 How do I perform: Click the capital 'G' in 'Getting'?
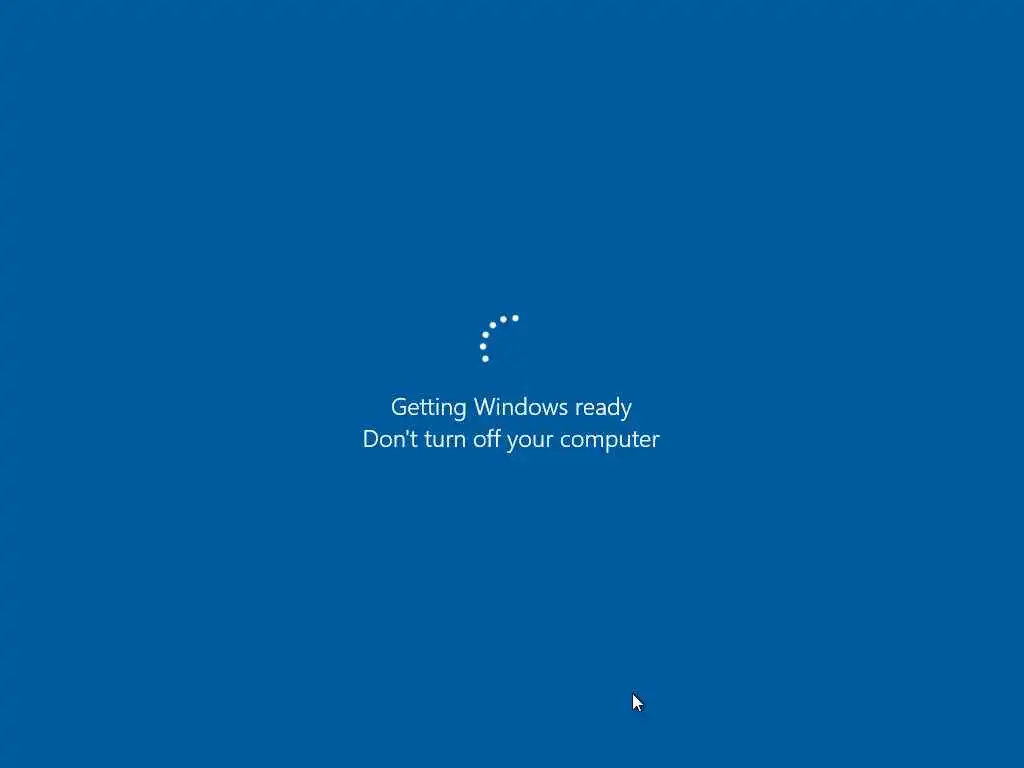(400, 407)
